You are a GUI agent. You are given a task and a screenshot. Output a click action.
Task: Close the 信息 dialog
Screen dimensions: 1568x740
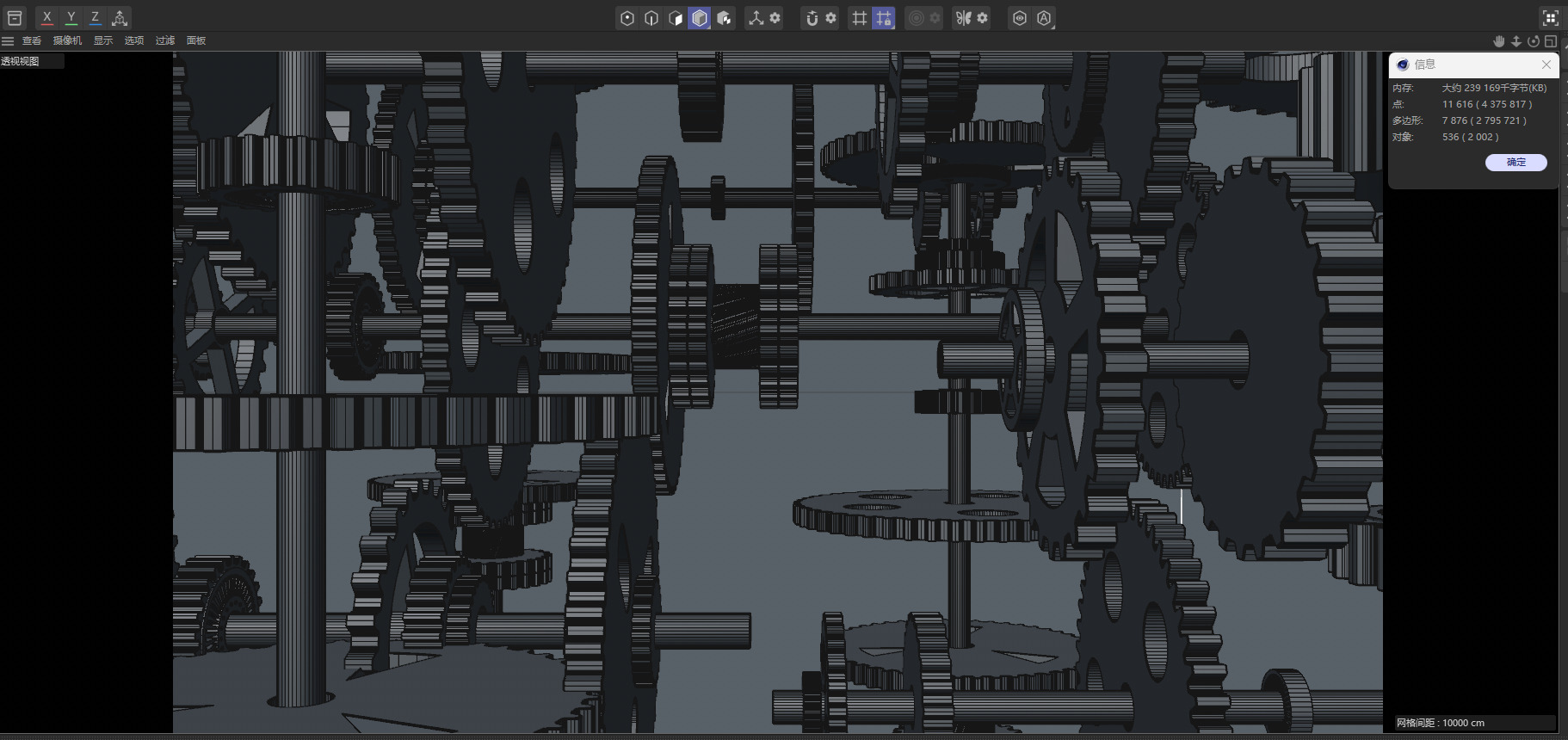pyautogui.click(x=1546, y=65)
